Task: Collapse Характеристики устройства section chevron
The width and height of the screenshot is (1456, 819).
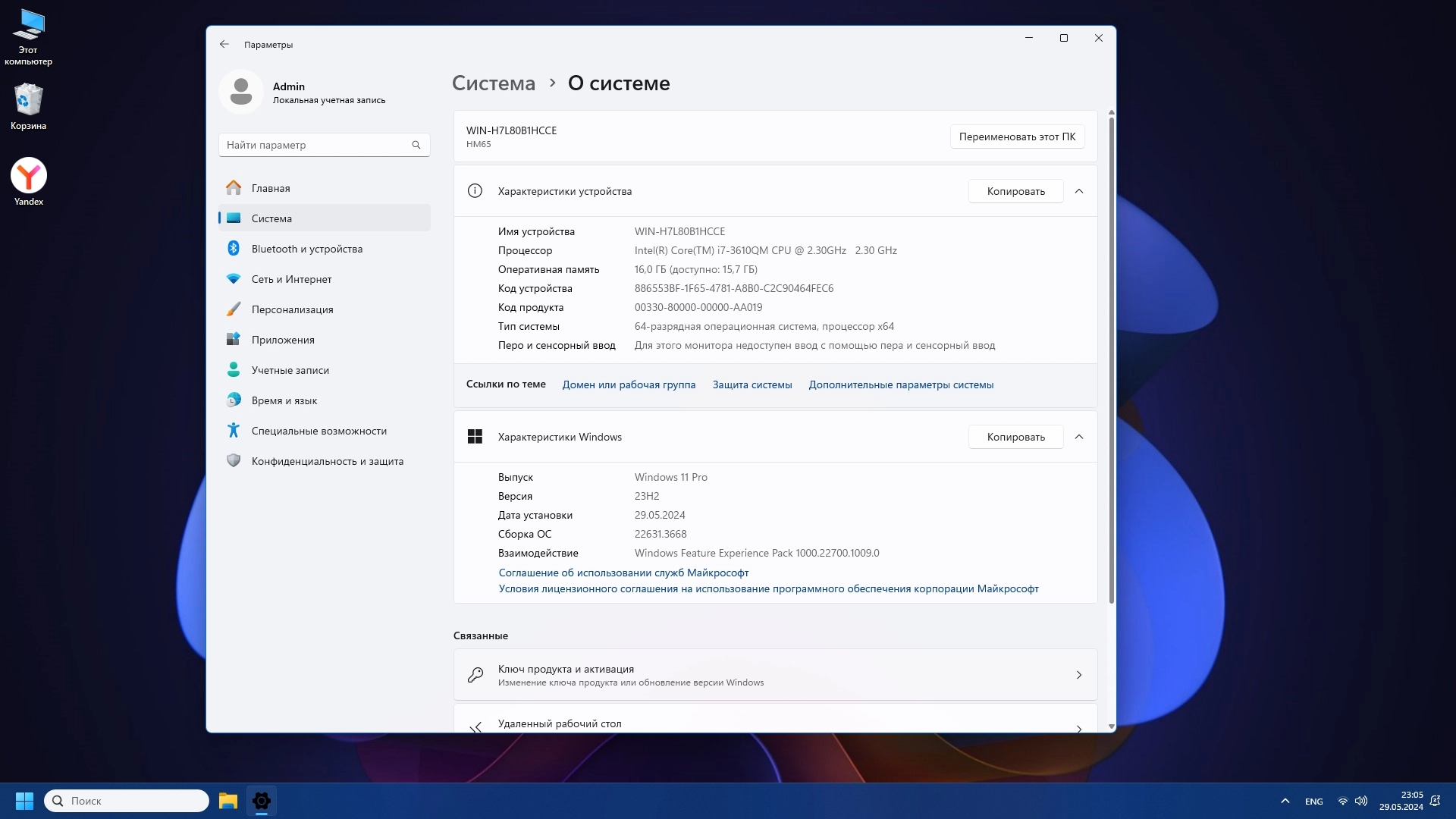Action: point(1079,191)
